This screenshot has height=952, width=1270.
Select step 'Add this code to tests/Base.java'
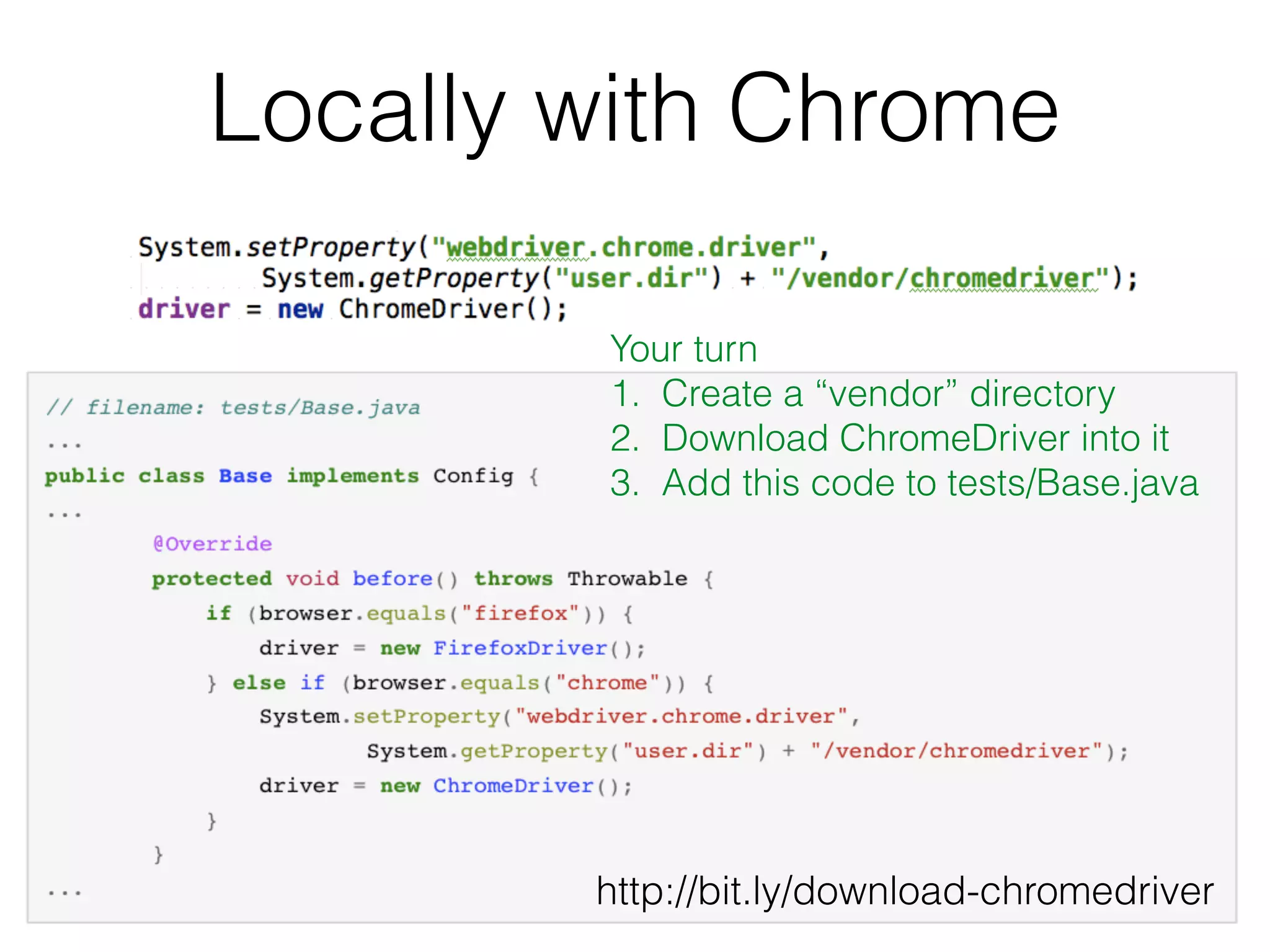pos(930,483)
